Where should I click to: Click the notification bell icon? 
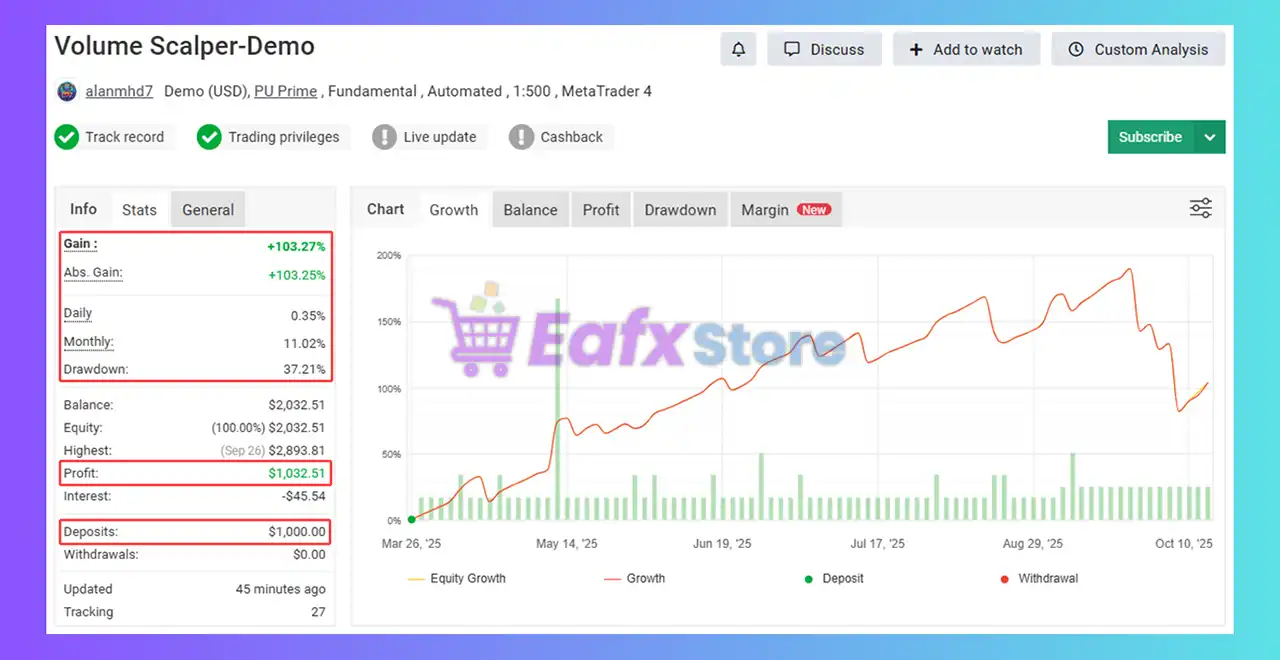coord(738,49)
